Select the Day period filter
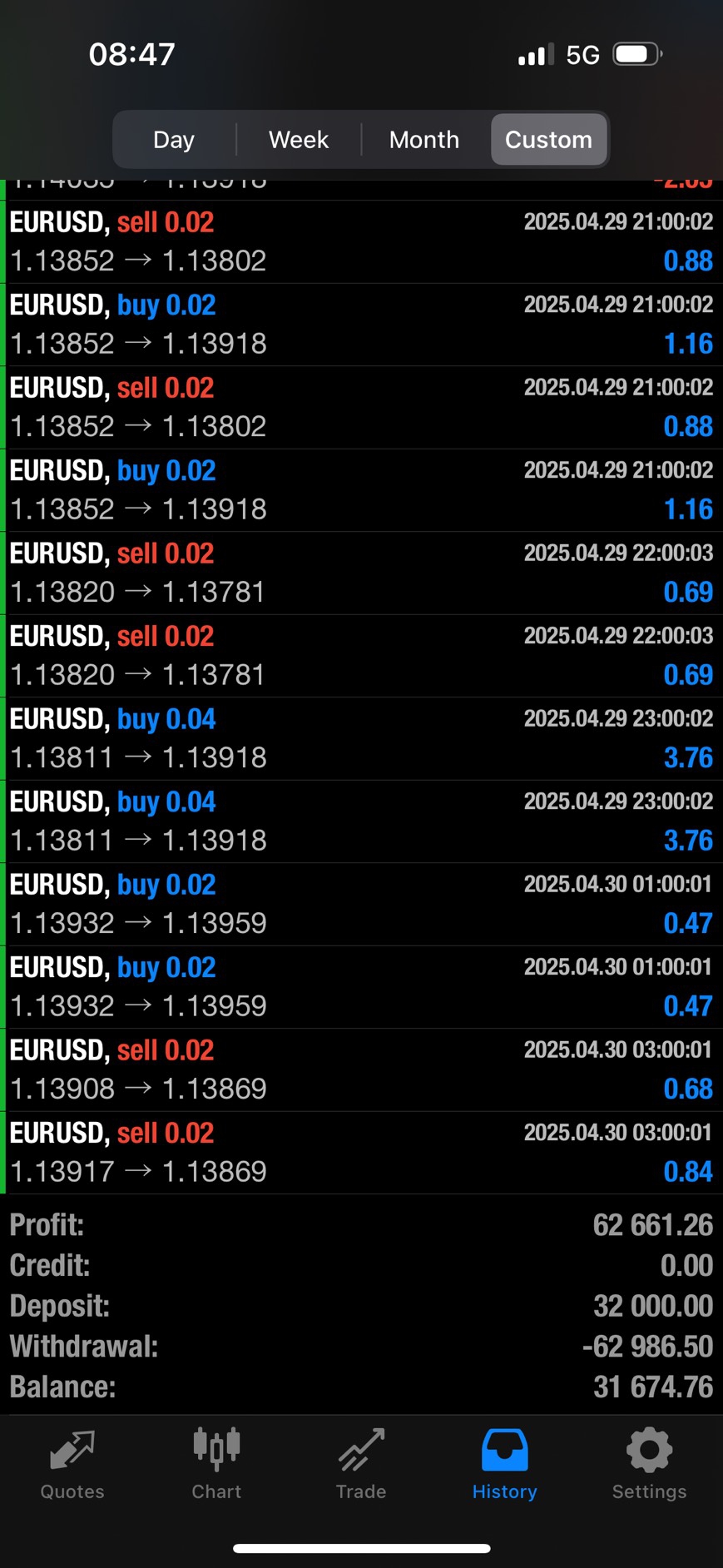The height and width of the screenshot is (1568, 723). [x=174, y=140]
